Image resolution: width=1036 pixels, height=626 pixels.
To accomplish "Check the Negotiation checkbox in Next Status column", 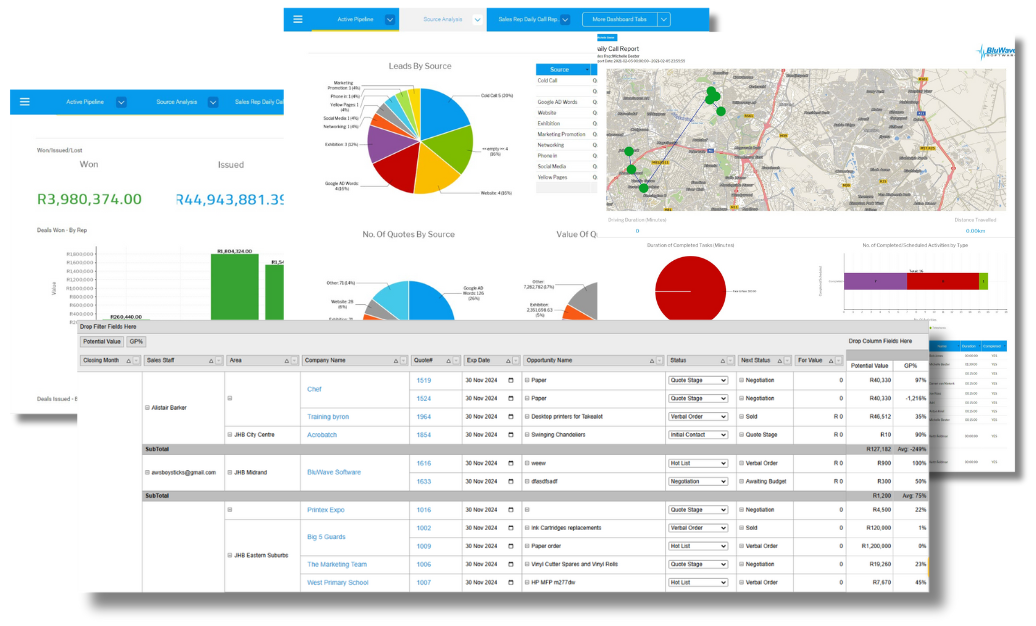I will (742, 380).
